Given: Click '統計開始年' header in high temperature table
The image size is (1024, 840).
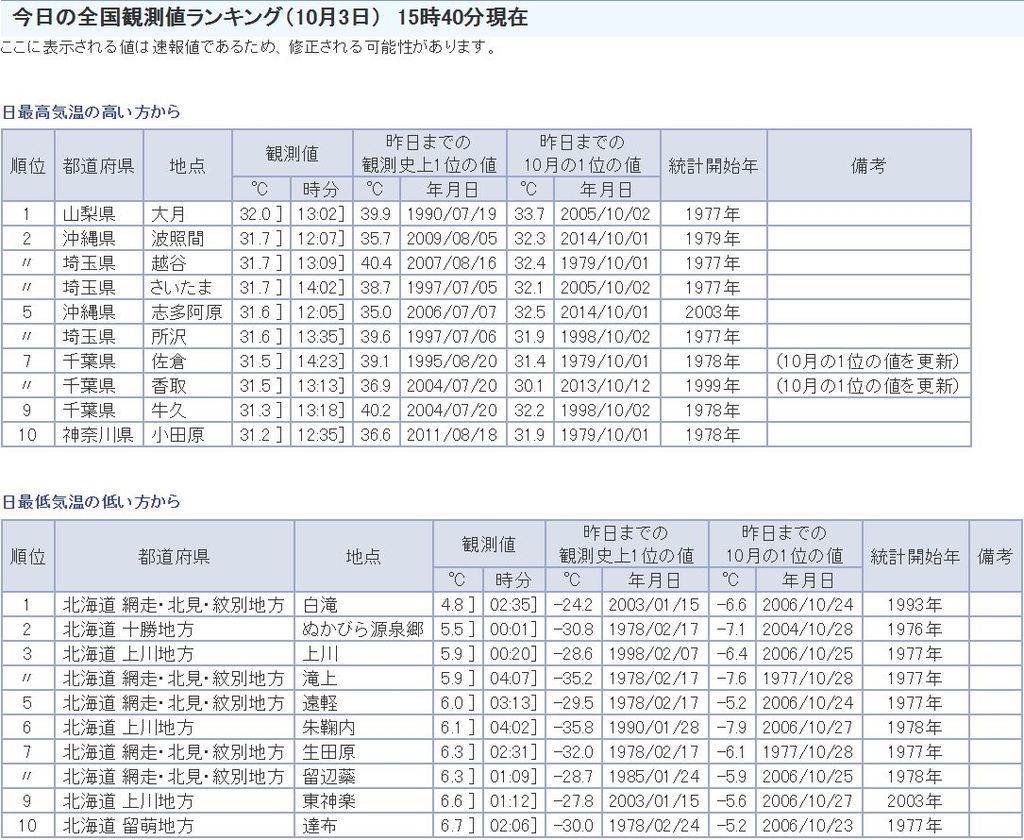Looking at the screenshot, I should [713, 166].
